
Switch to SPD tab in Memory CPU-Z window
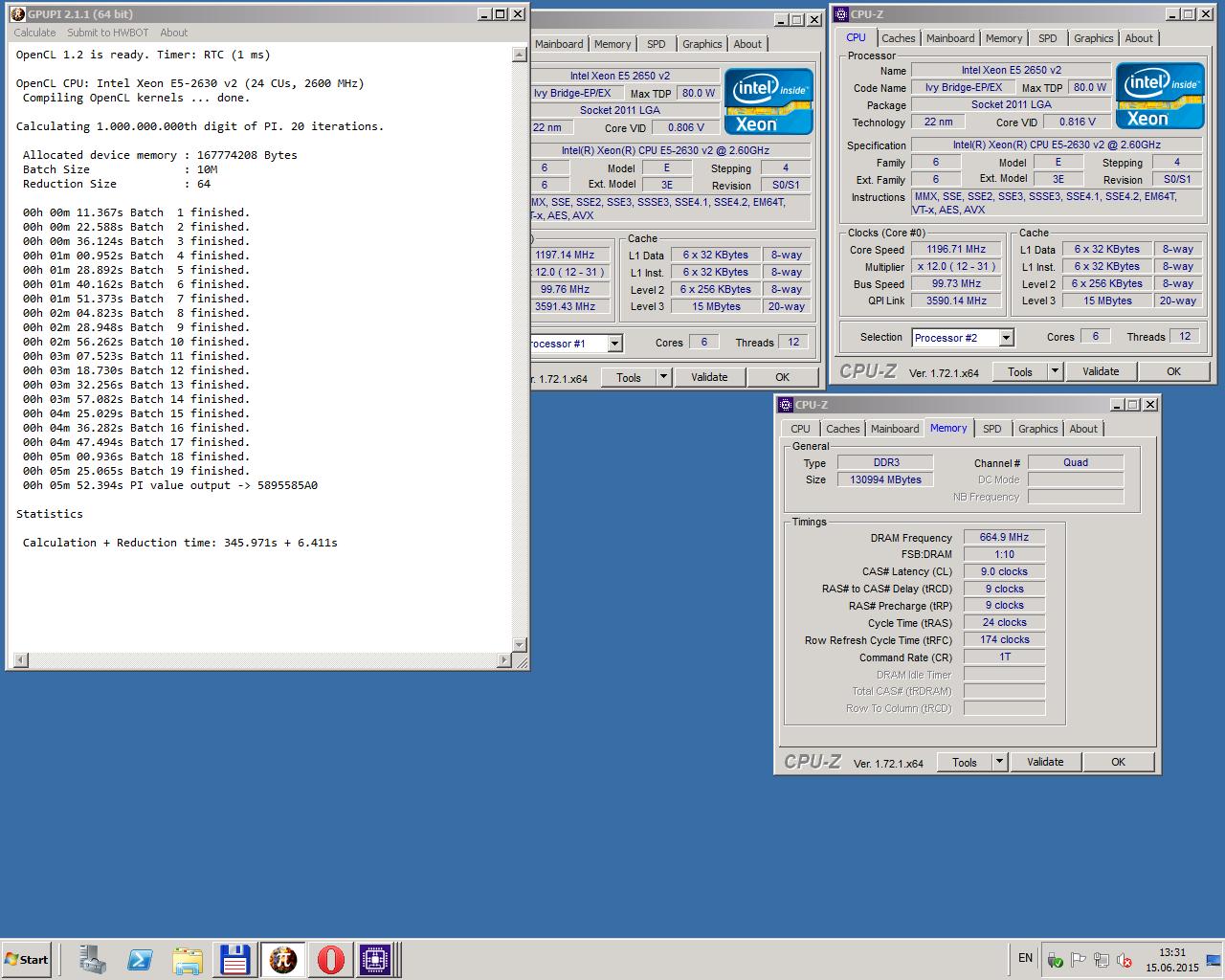[x=992, y=429]
